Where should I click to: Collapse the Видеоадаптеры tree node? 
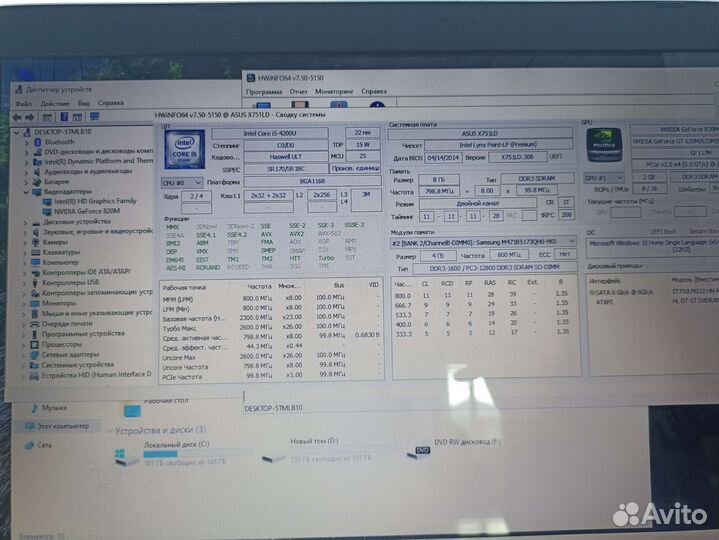click(x=27, y=193)
